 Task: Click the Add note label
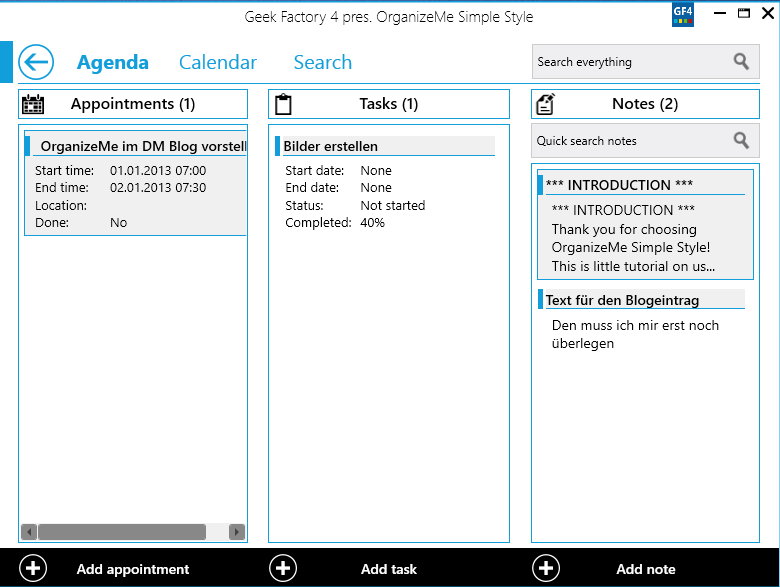646,569
